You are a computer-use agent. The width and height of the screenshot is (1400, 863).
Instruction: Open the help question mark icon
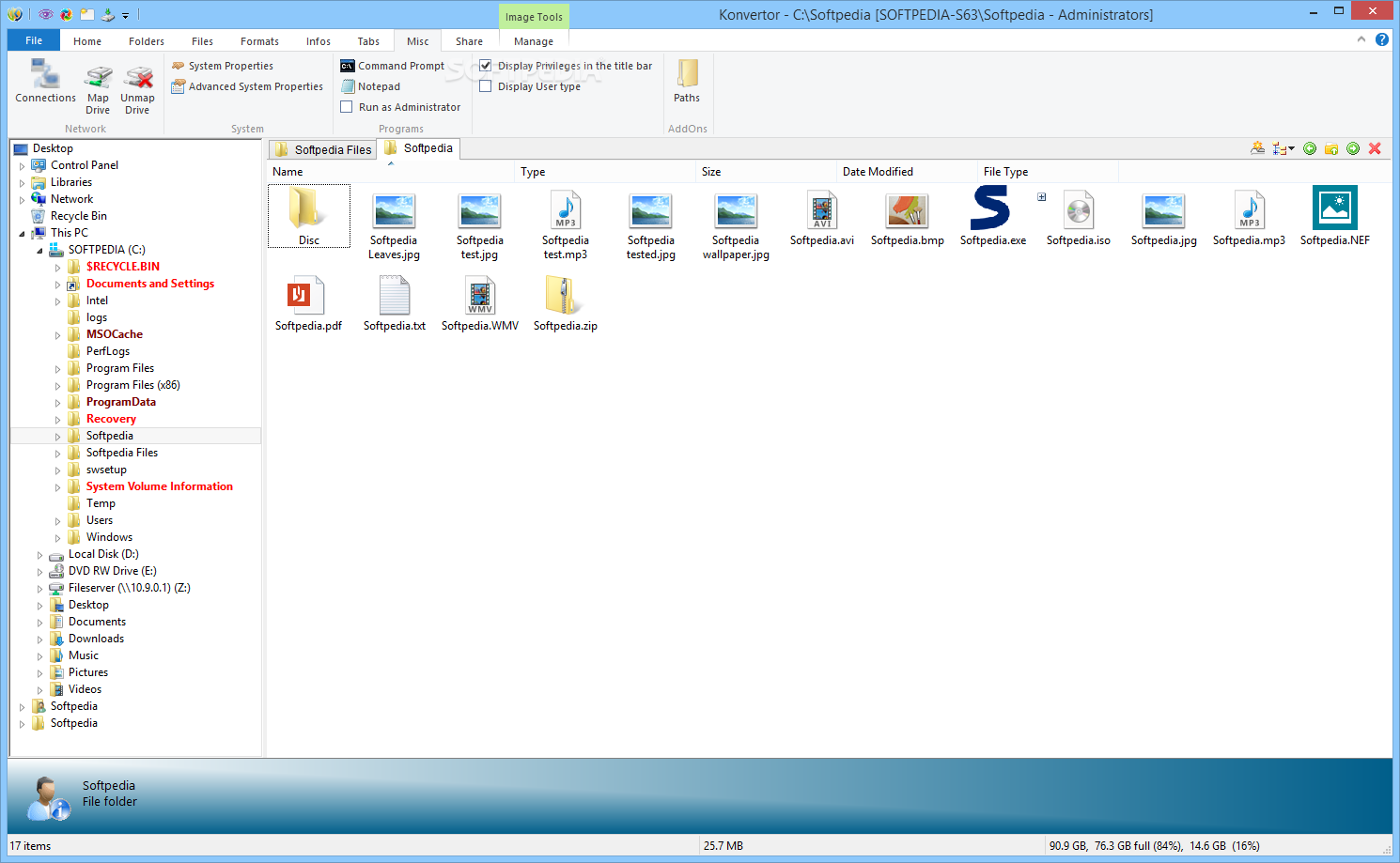coord(1382,39)
